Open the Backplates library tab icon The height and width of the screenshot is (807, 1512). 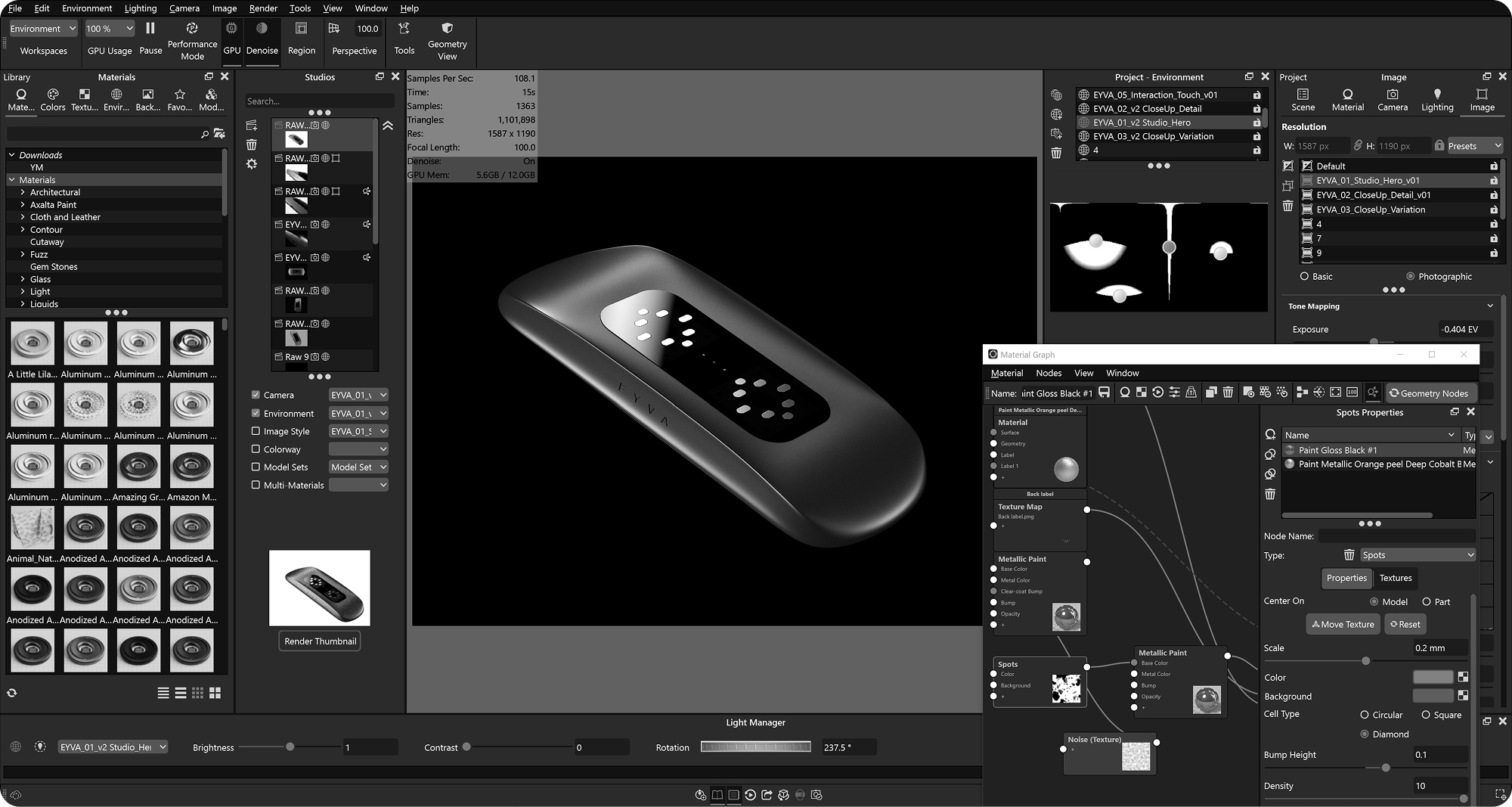click(x=148, y=99)
